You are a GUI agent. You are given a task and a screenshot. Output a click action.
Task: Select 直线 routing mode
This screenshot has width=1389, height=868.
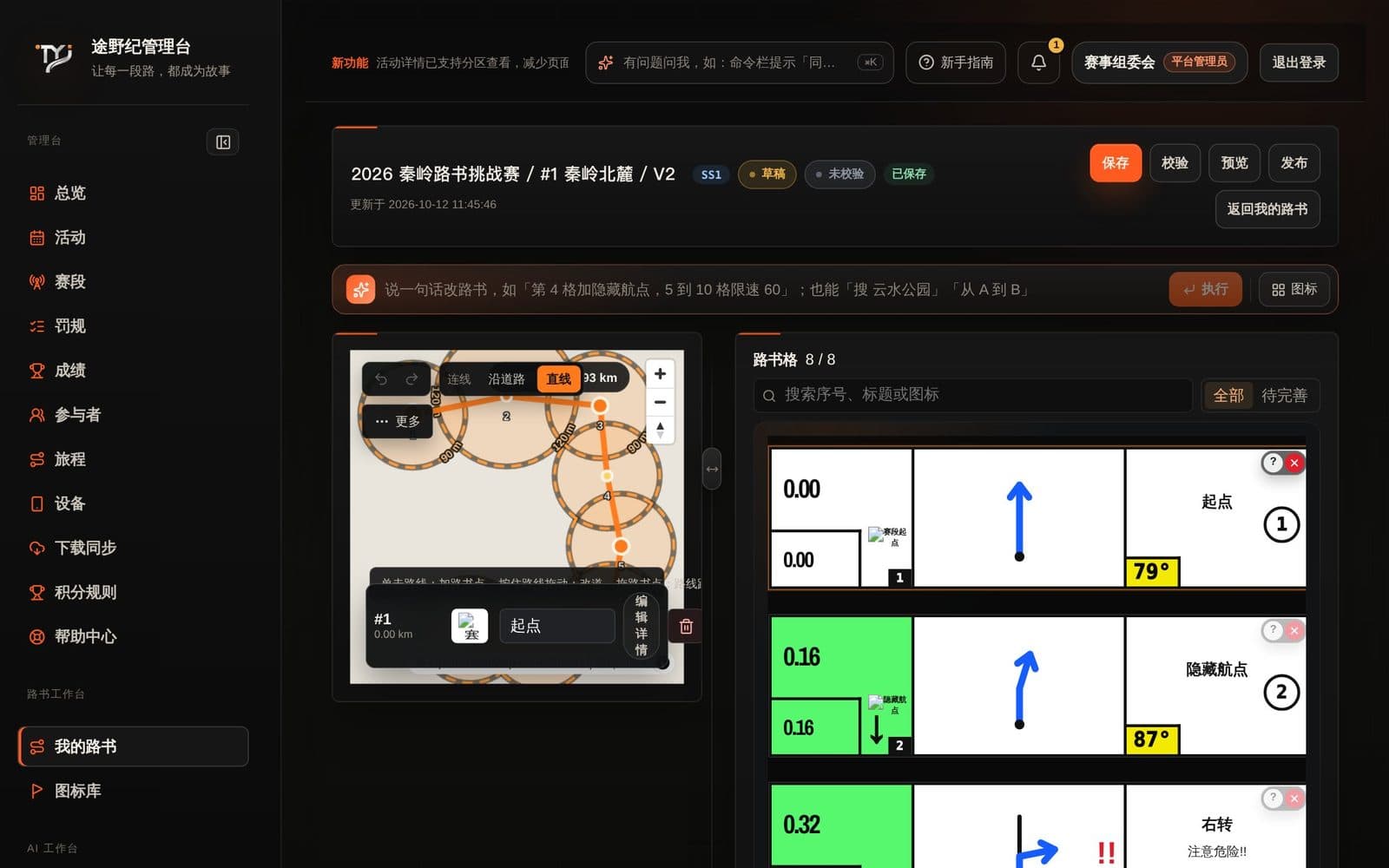(558, 379)
